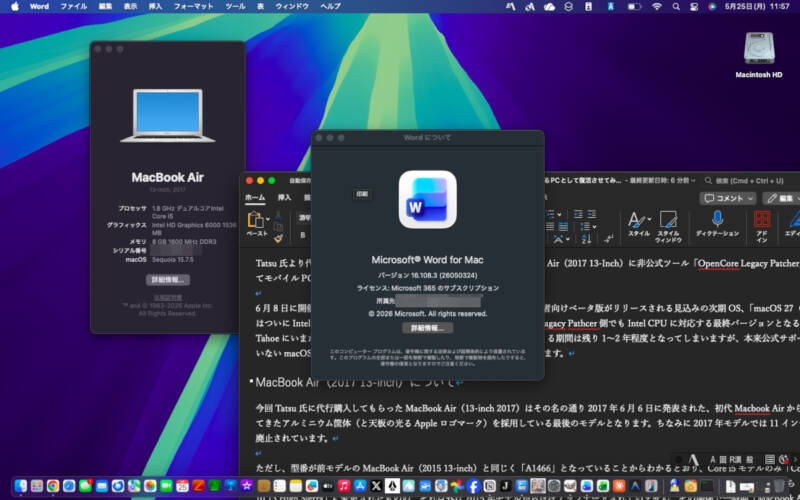Click the 編集 mode button with pencil
This screenshot has width=800, height=500.
coord(781,198)
